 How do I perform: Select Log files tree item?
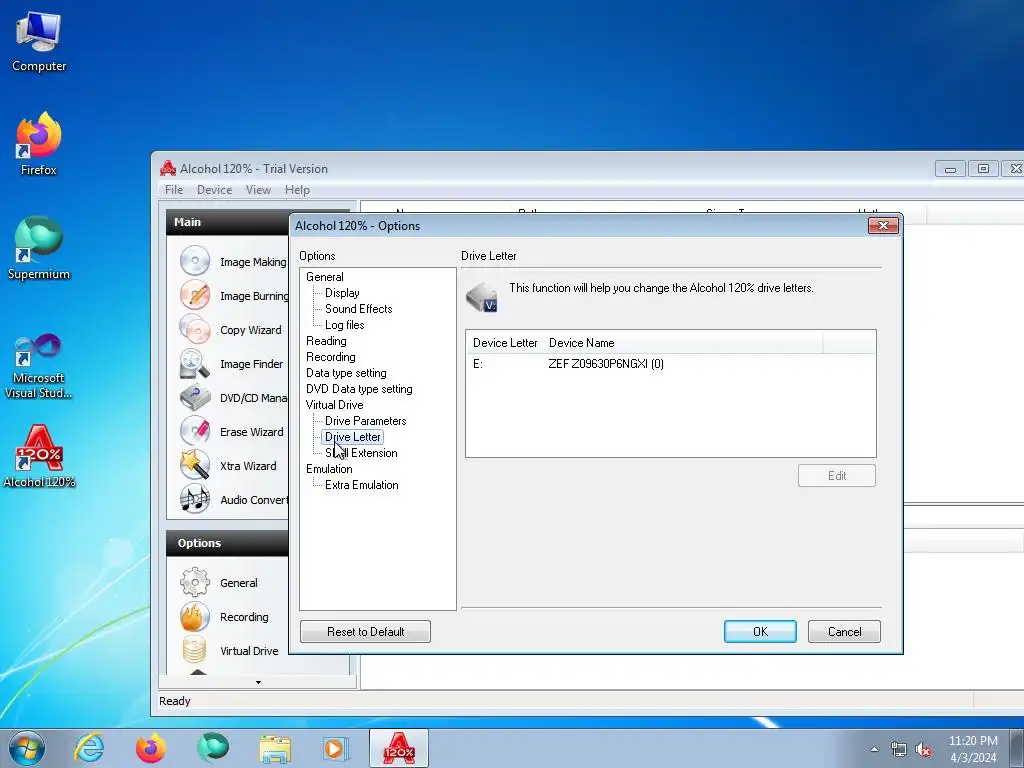pyautogui.click(x=344, y=325)
